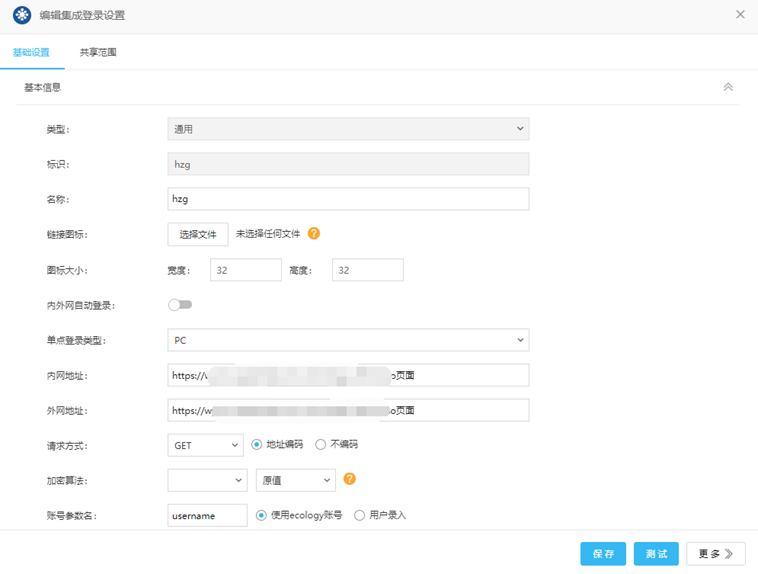Click the 编辑集成登录设置 dialog title
This screenshot has width=758, height=574.
click(x=82, y=15)
